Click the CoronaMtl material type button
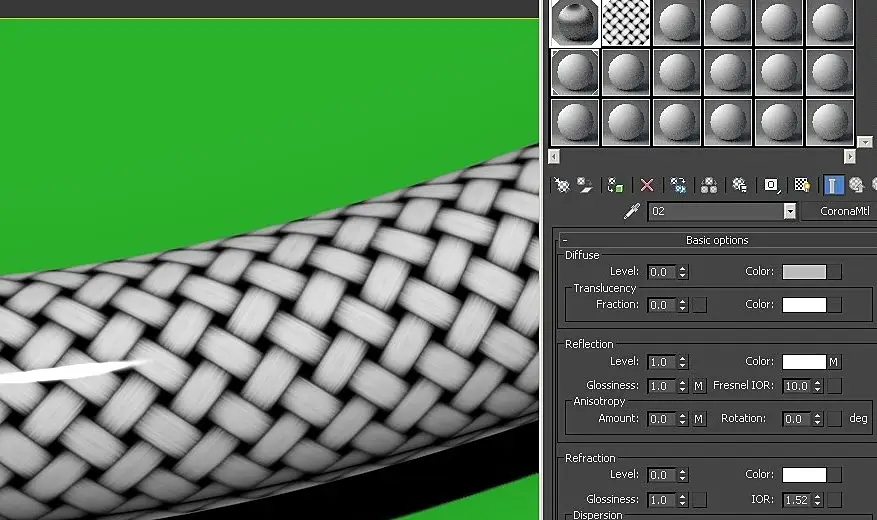The image size is (877, 520). (839, 211)
